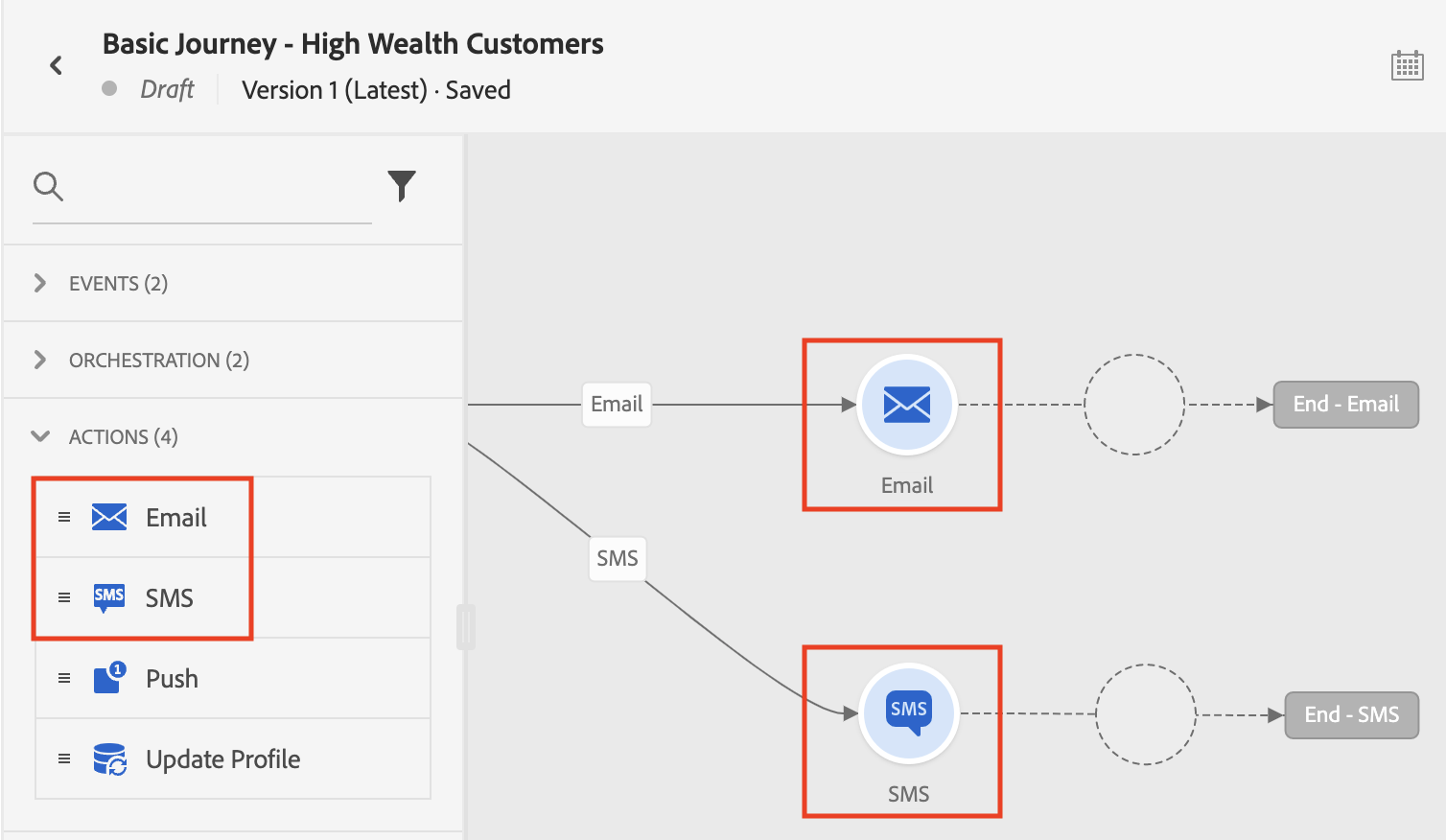Click the Draft status label

[167, 89]
